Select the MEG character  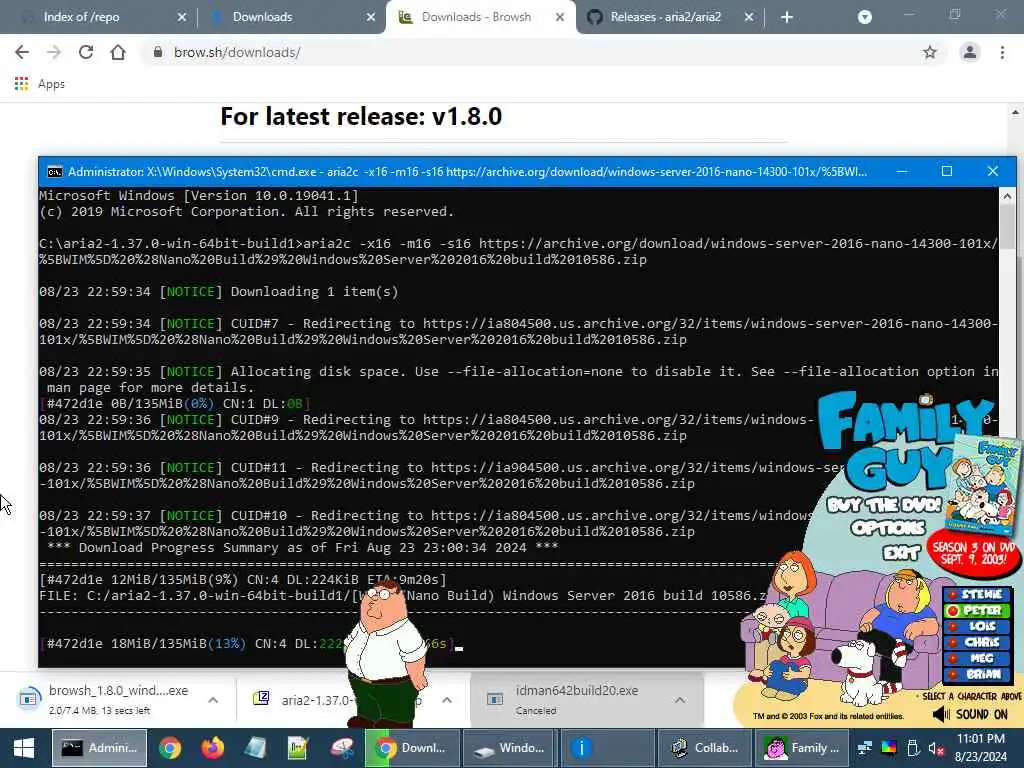976,658
